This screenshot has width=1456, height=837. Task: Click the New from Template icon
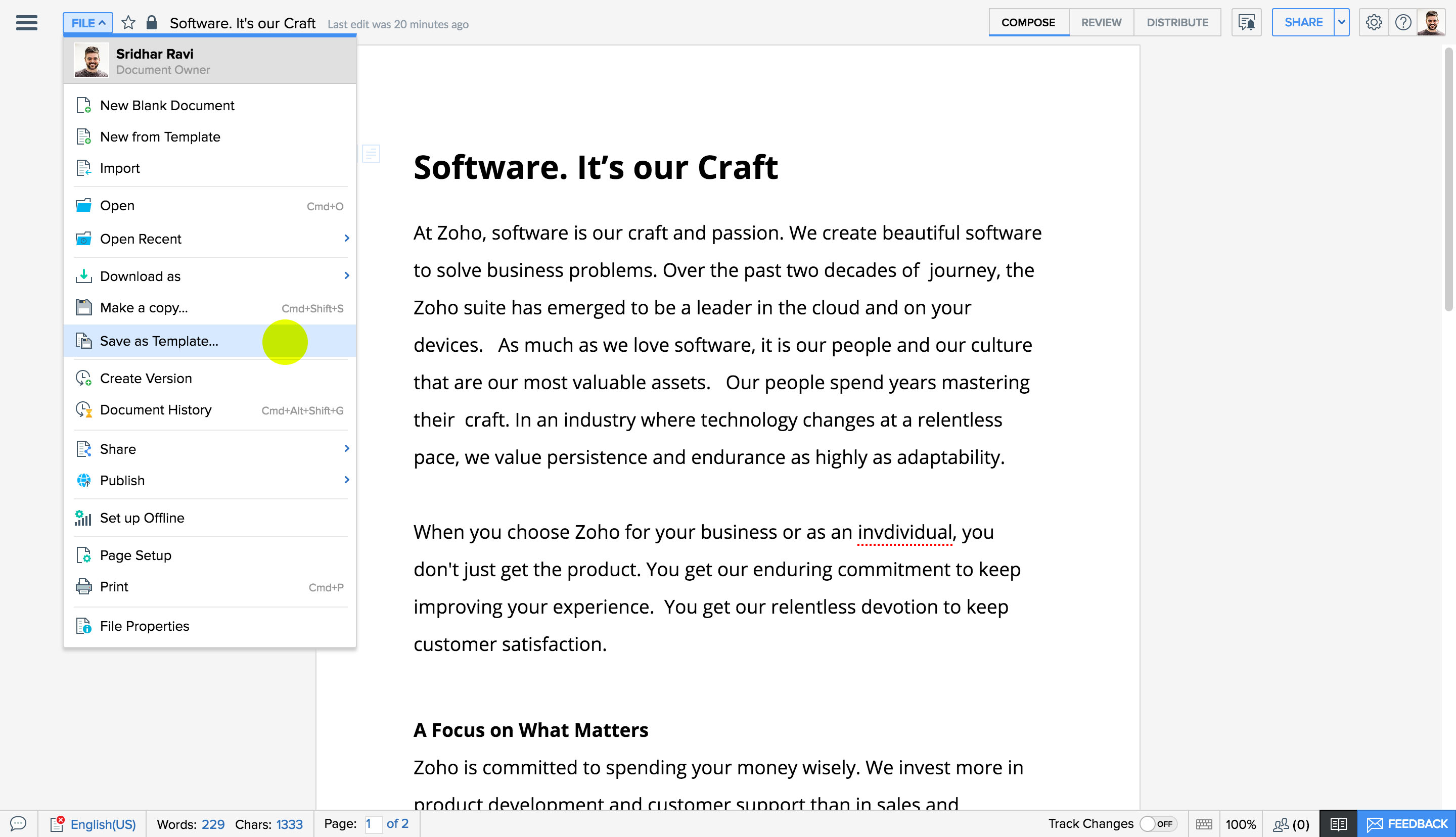84,136
